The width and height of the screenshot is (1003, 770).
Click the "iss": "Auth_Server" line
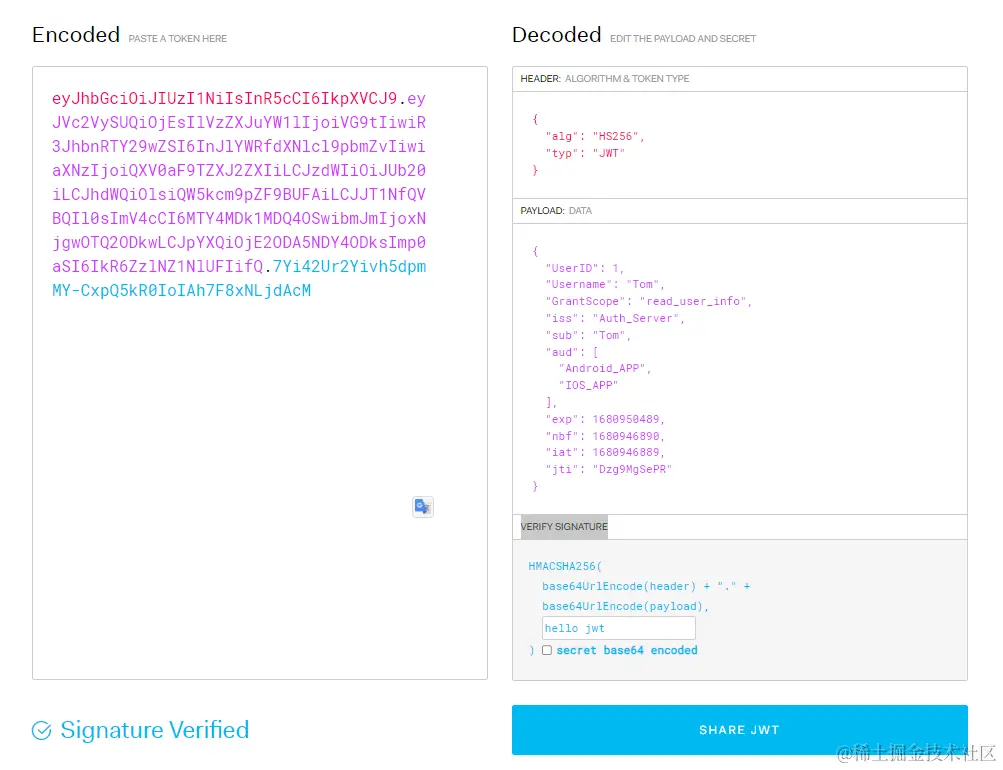[615, 318]
